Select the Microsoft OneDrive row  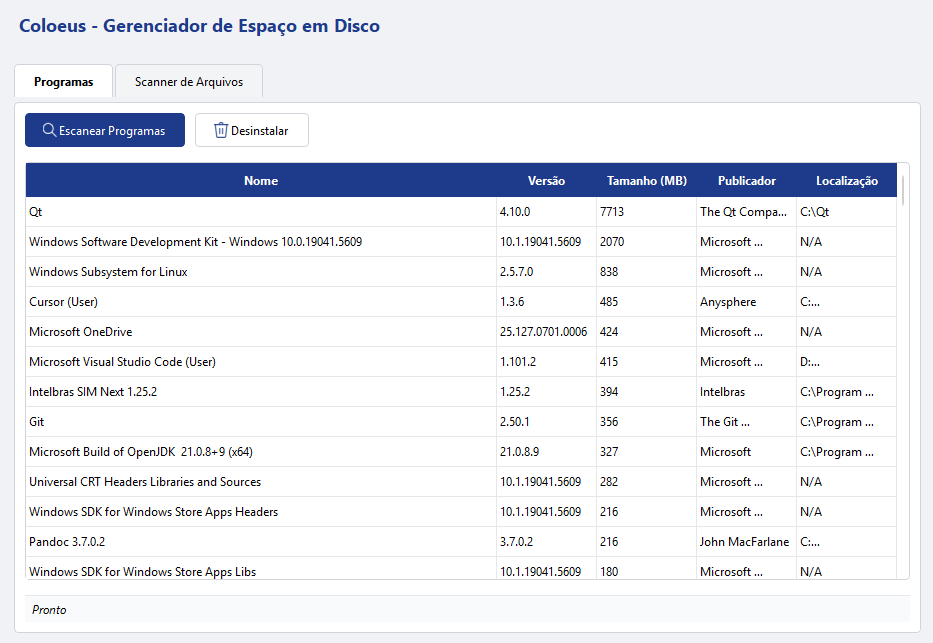461,332
